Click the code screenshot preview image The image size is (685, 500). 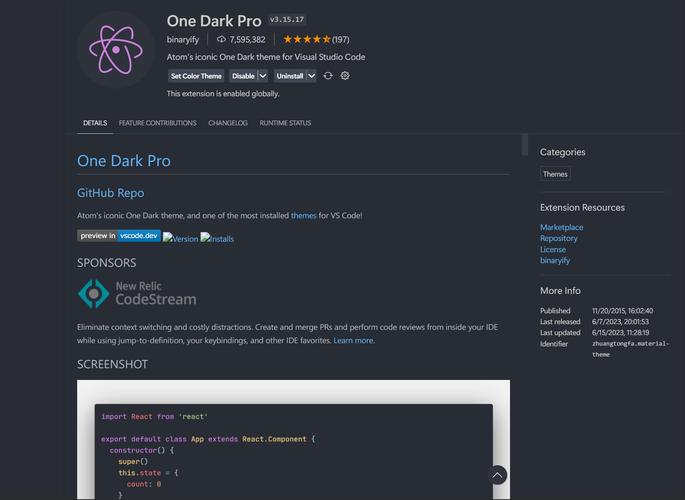click(x=293, y=440)
